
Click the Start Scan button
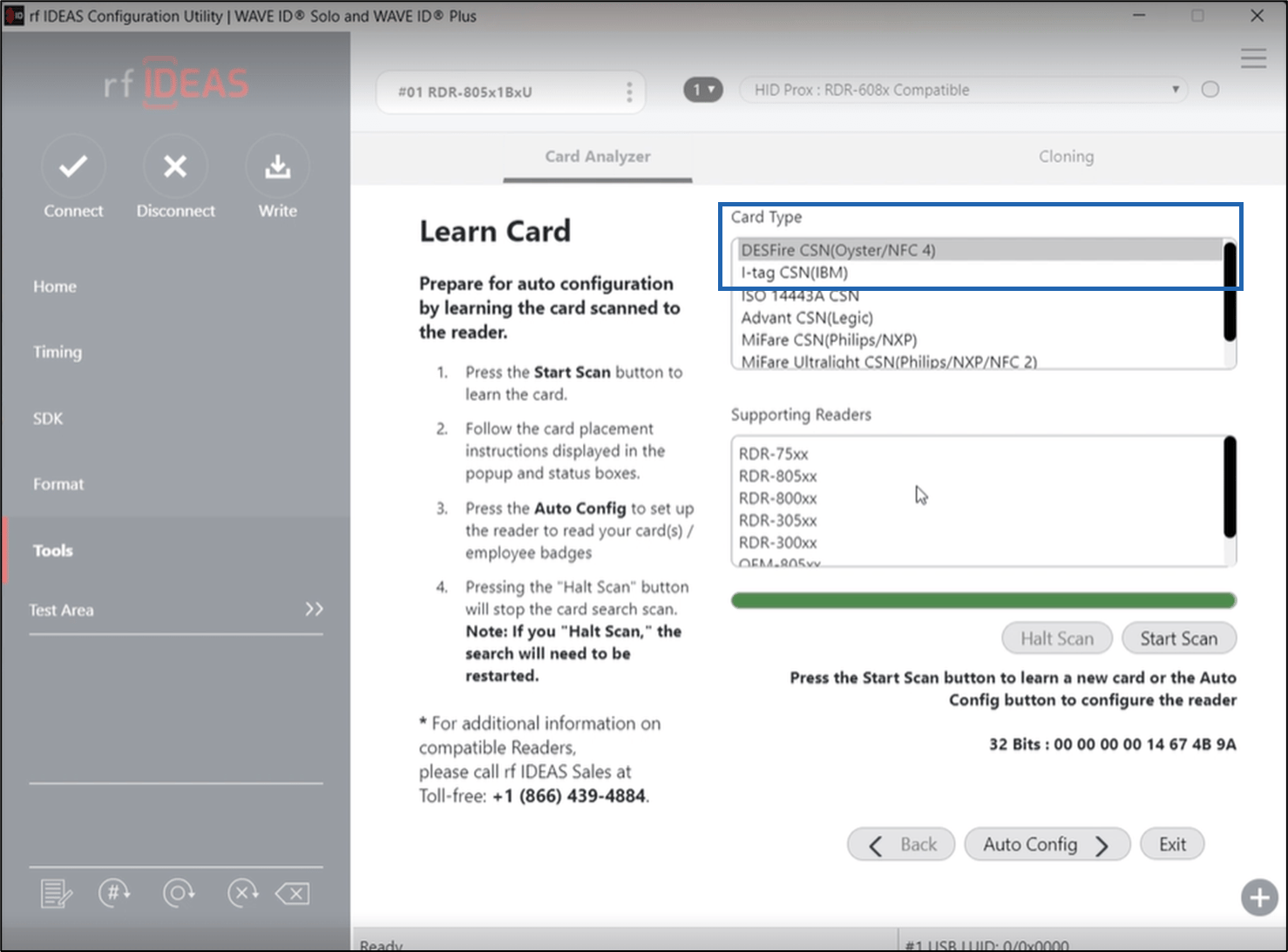click(x=1178, y=638)
